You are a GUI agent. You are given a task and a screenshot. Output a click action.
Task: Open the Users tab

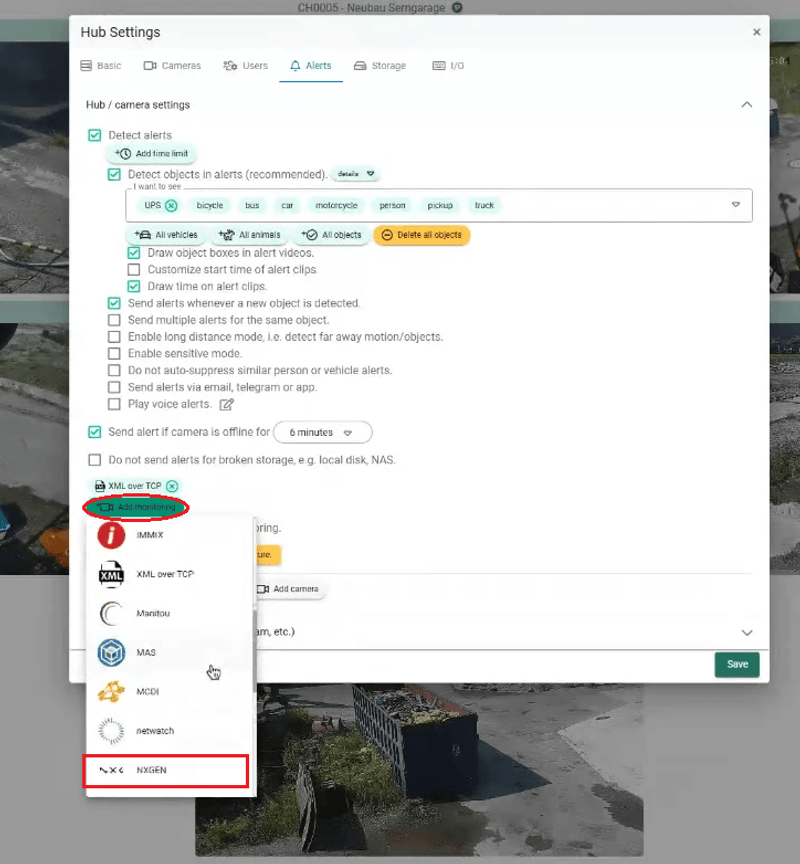(x=246, y=66)
